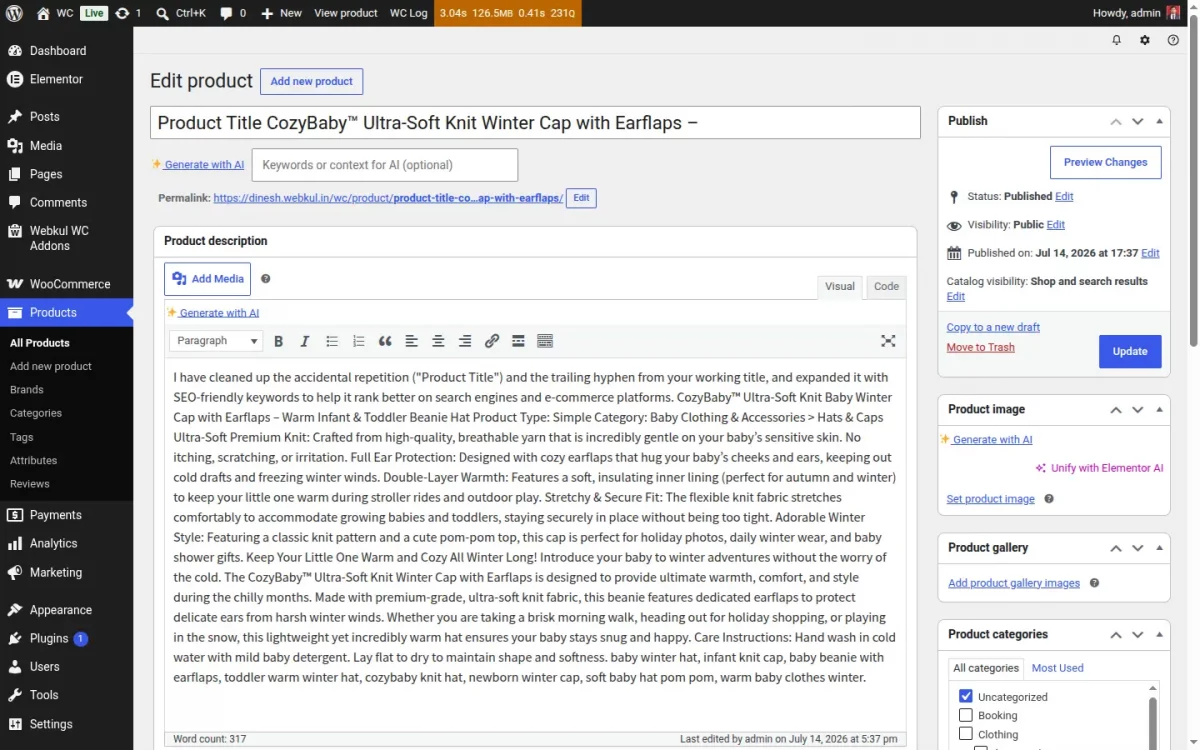Focus the AI keywords input field
This screenshot has width=1200, height=750.
pyautogui.click(x=385, y=165)
